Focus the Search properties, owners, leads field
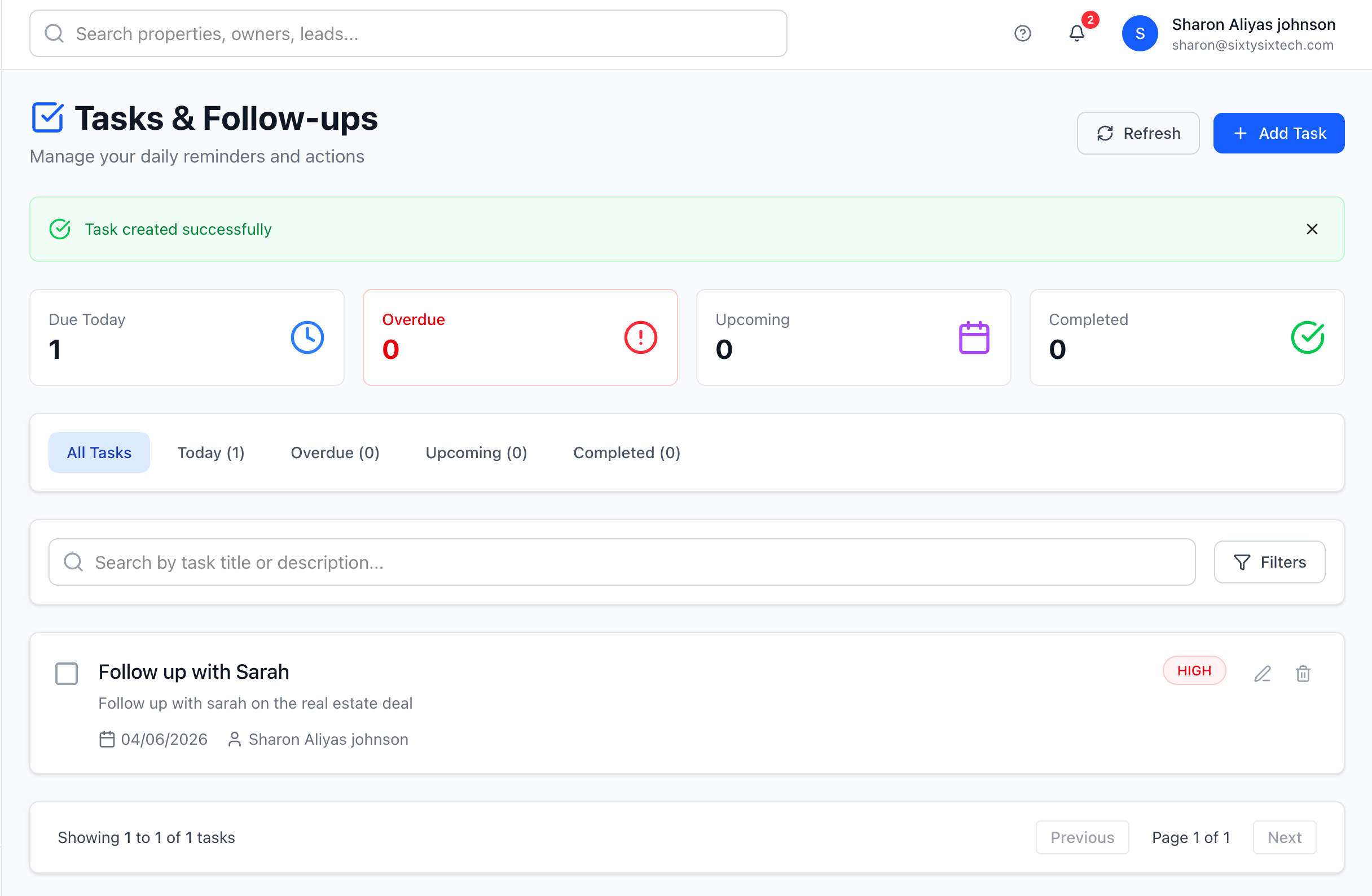Image resolution: width=1372 pixels, height=896 pixels. 408,33
